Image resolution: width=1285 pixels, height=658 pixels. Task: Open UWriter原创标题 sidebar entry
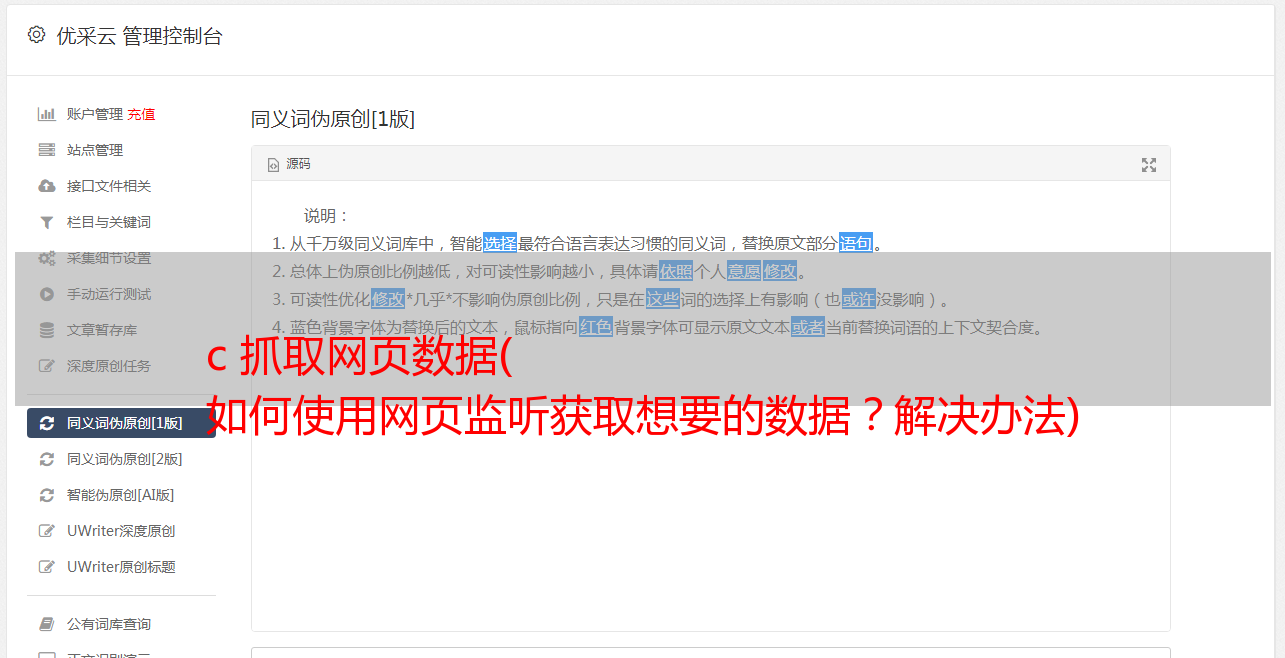[x=121, y=567]
